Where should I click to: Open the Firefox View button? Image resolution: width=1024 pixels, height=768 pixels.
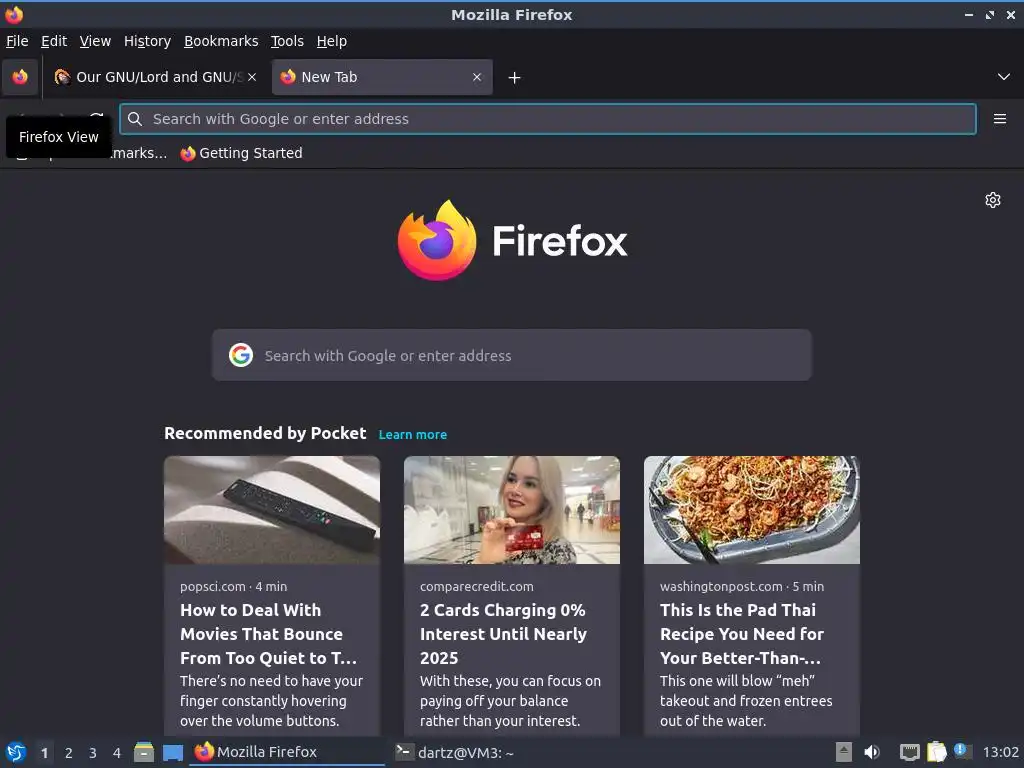[20, 77]
